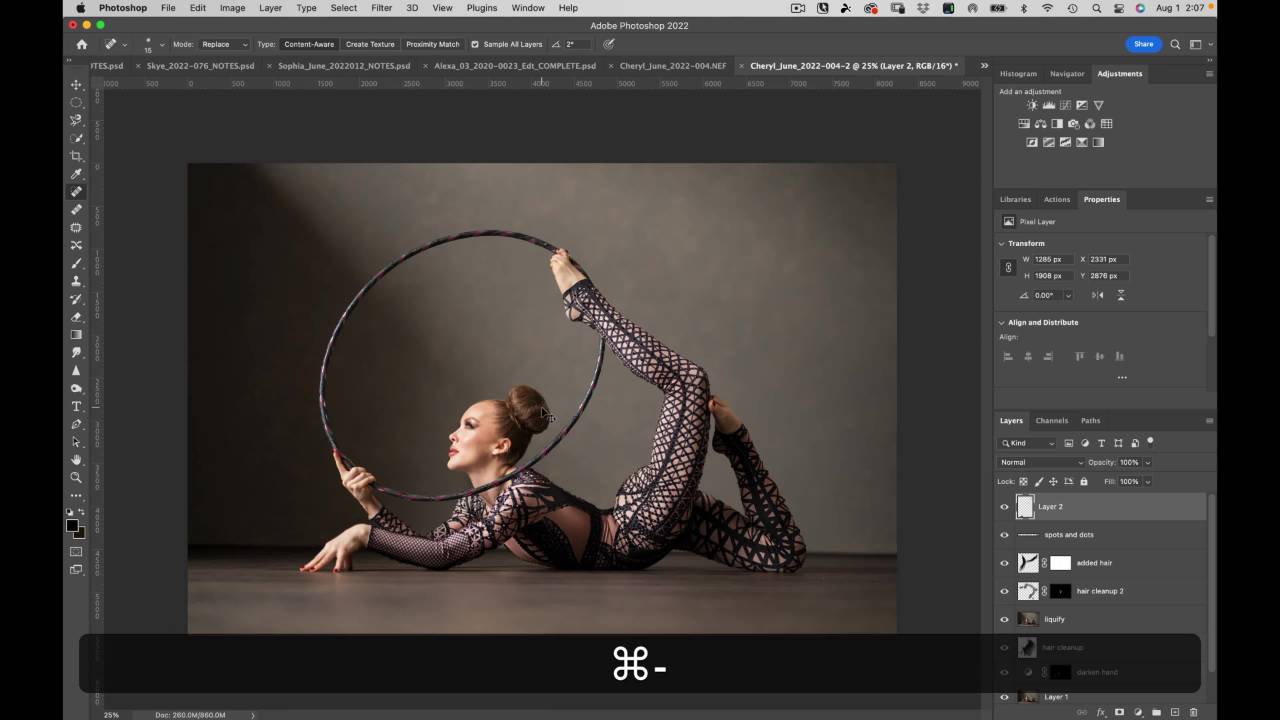Select the Hand tool

coord(76,460)
